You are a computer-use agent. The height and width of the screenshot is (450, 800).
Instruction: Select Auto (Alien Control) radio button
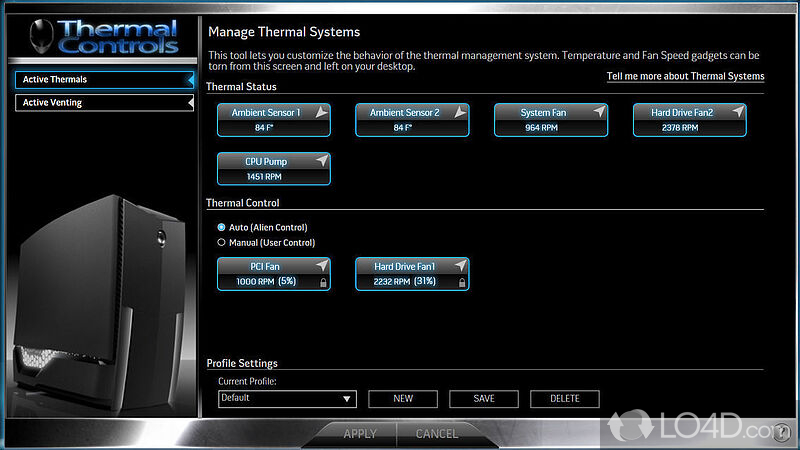(222, 228)
